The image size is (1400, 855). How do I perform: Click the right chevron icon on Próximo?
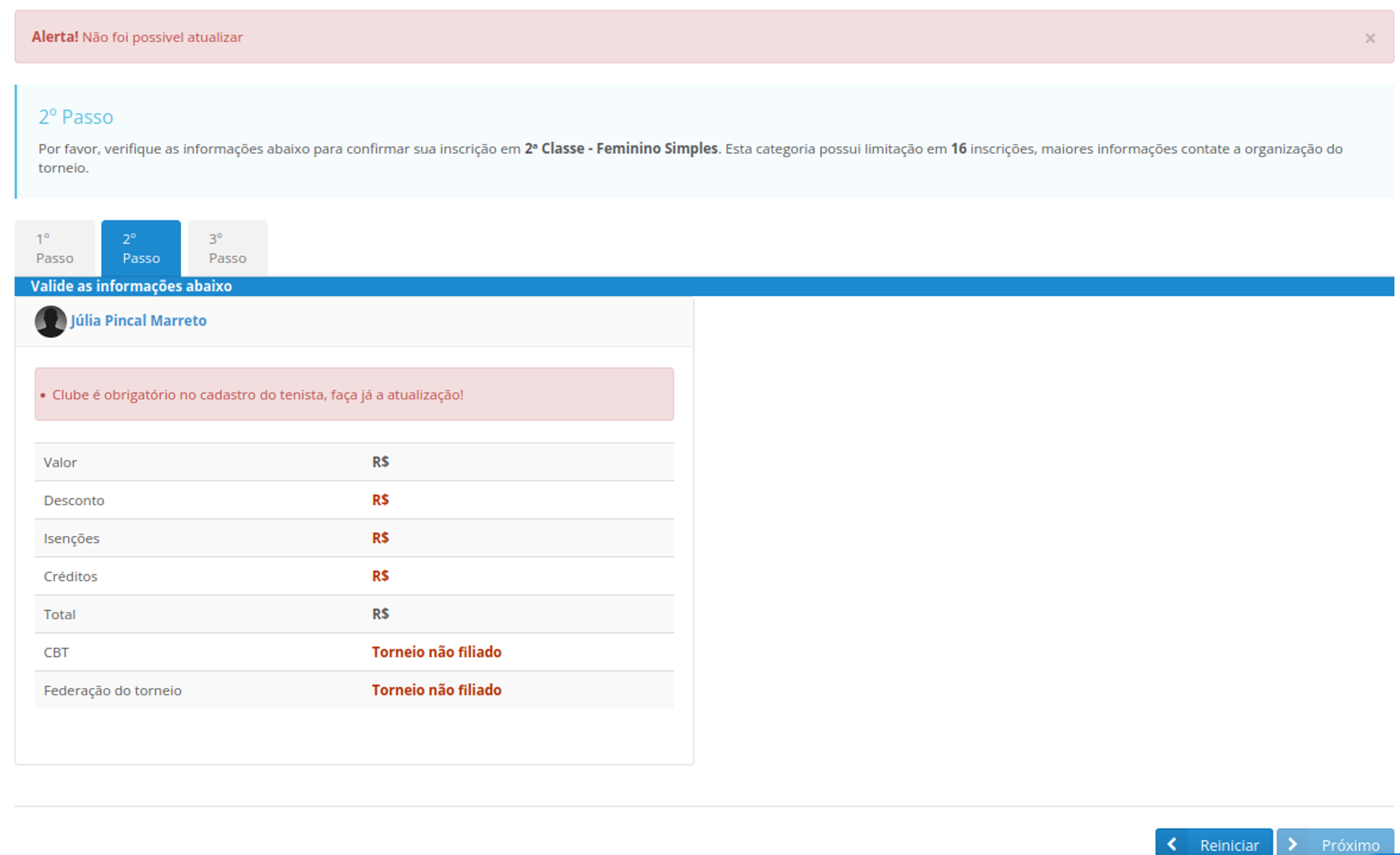coord(1293,844)
